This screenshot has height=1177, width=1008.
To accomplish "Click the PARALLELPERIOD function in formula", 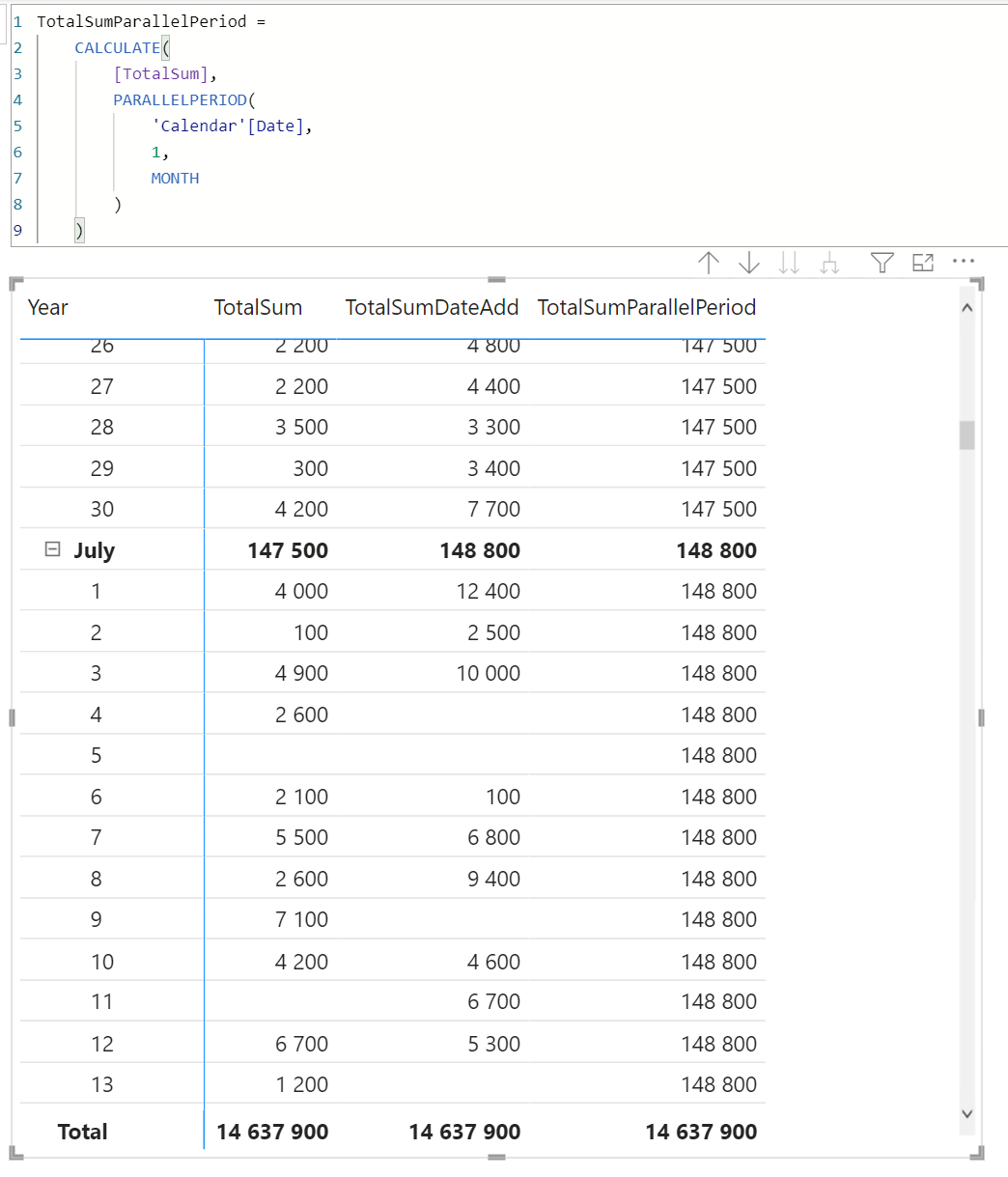I will pos(180,99).
